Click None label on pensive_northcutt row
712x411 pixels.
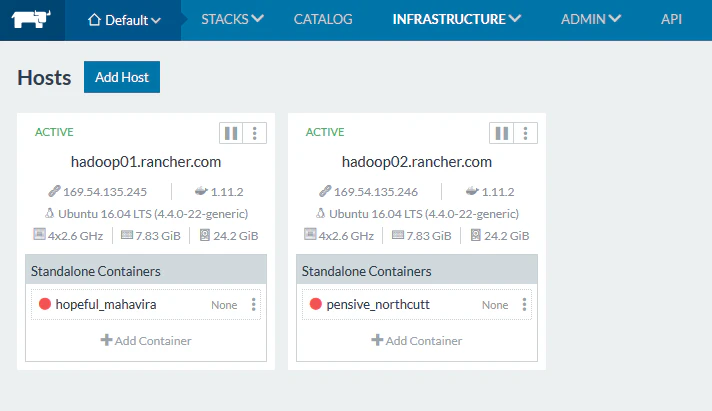tap(495, 305)
